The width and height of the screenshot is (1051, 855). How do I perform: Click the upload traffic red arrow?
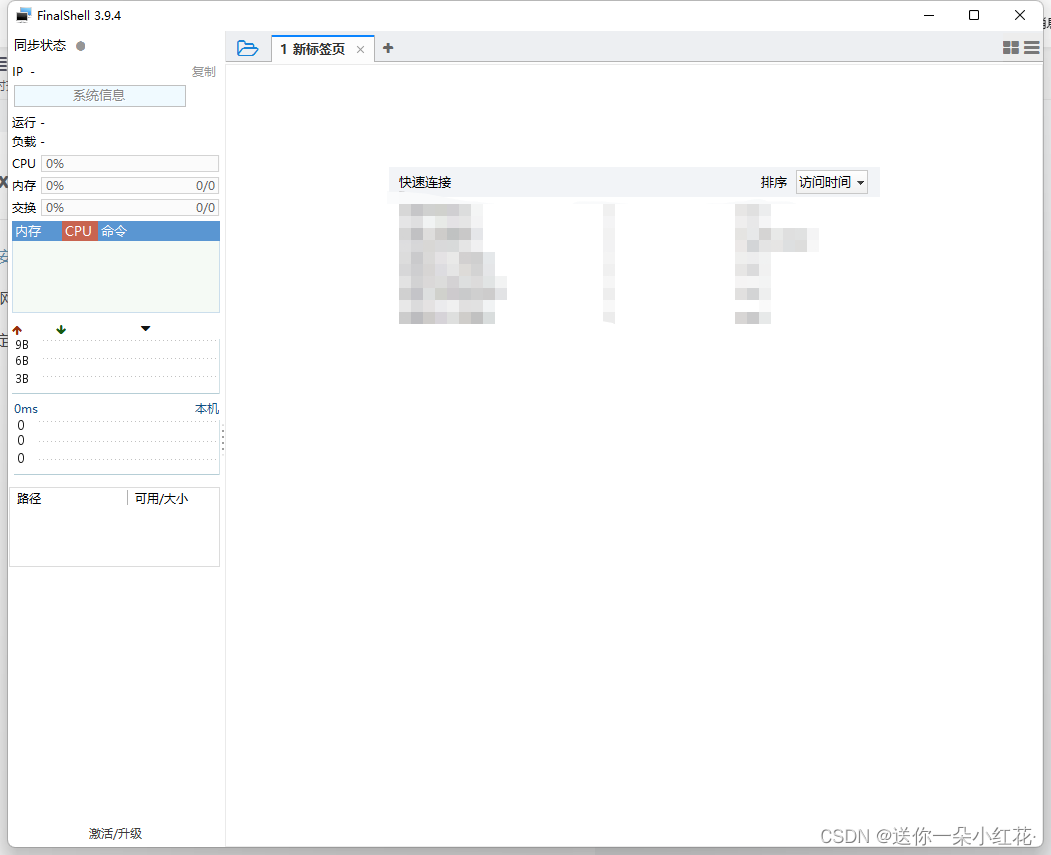click(x=17, y=330)
